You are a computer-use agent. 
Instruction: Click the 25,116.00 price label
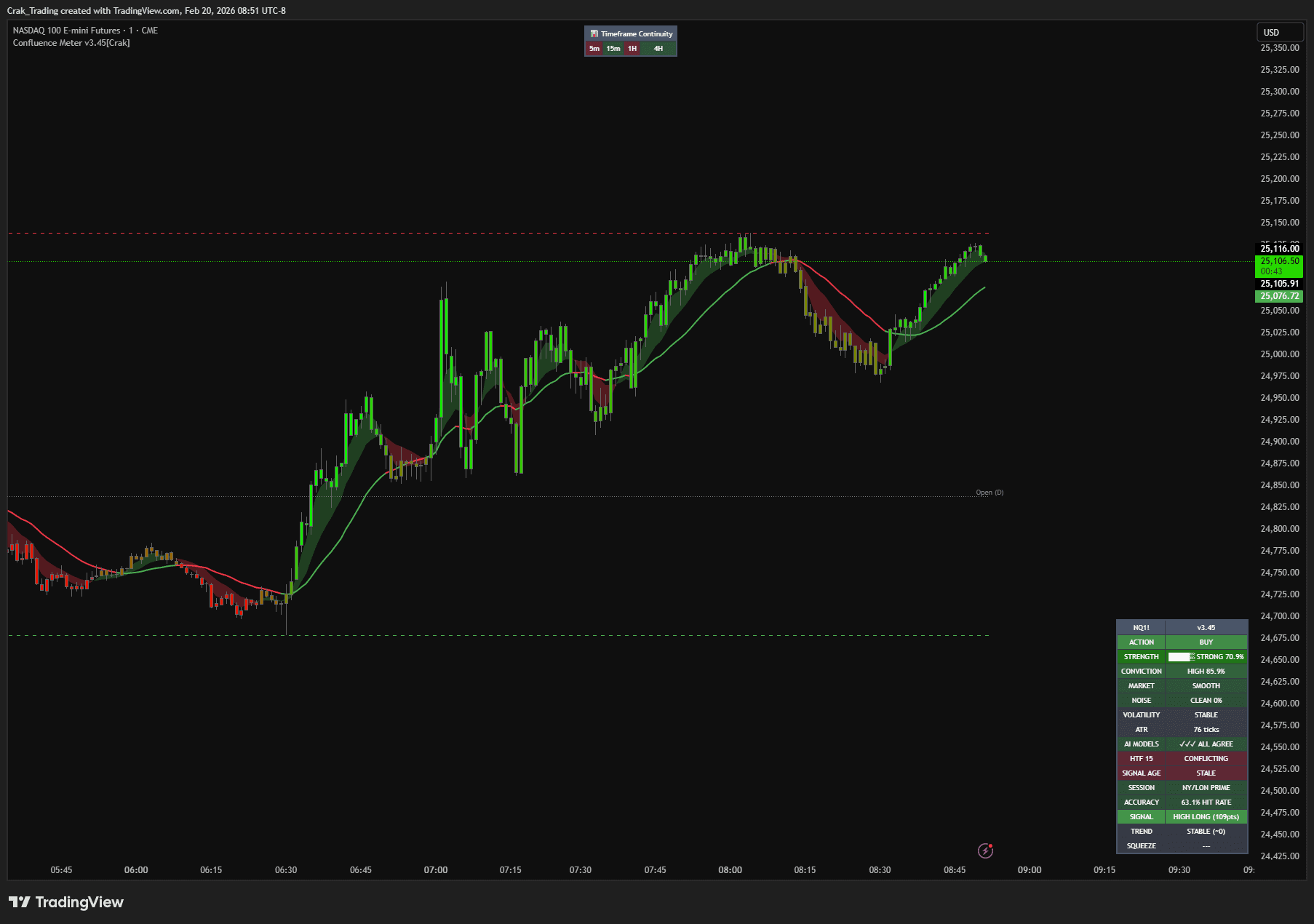[x=1279, y=249]
